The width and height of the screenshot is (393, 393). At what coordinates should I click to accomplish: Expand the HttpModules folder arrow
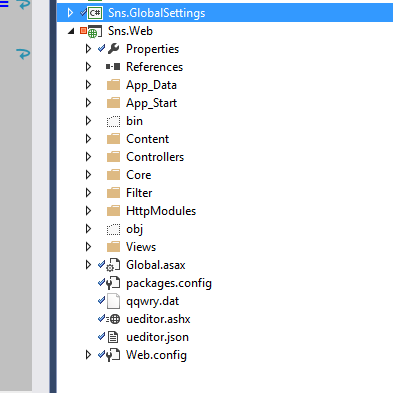pyautogui.click(x=88, y=211)
